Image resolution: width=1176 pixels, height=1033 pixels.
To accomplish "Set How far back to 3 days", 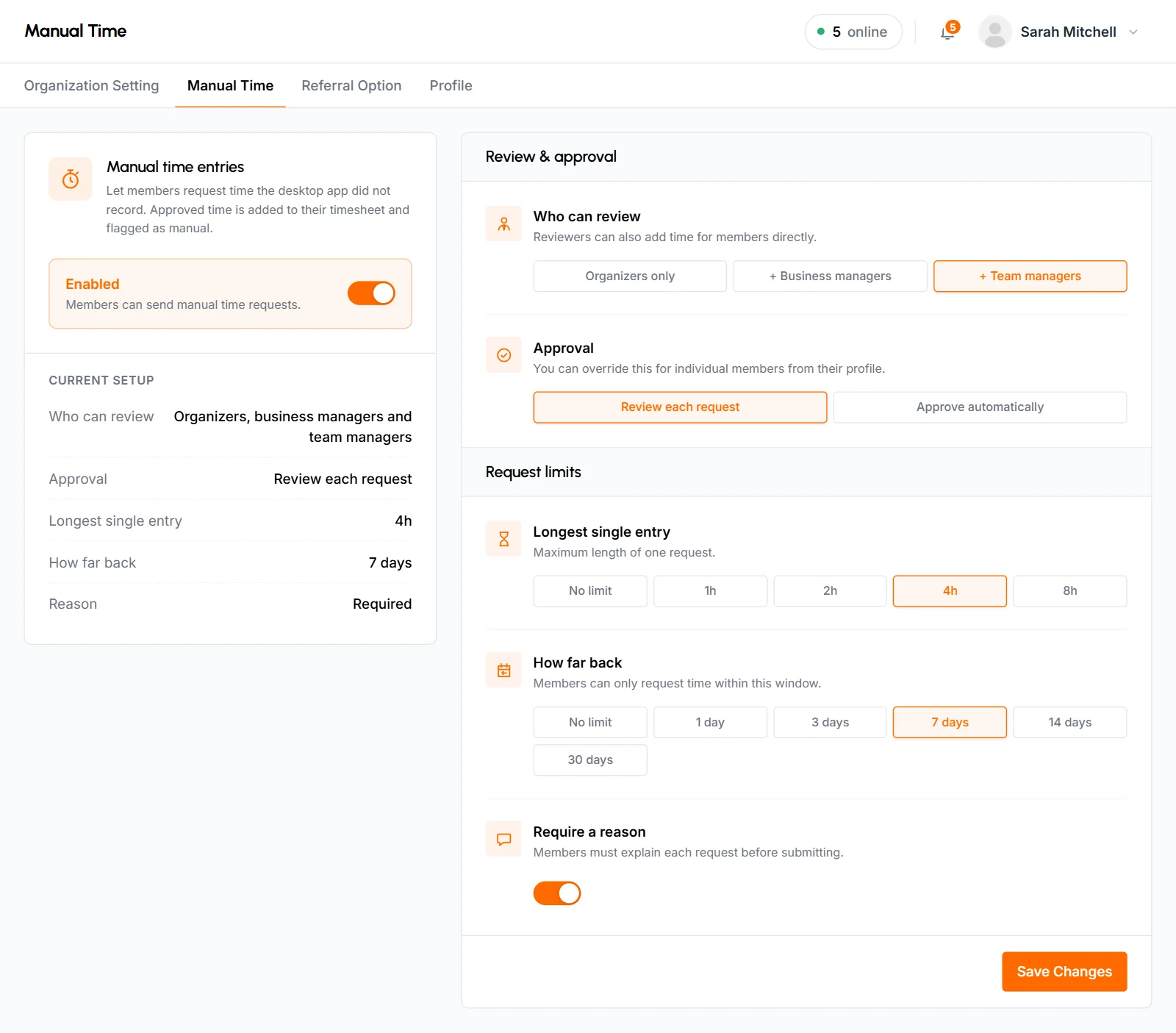I will [x=830, y=722].
